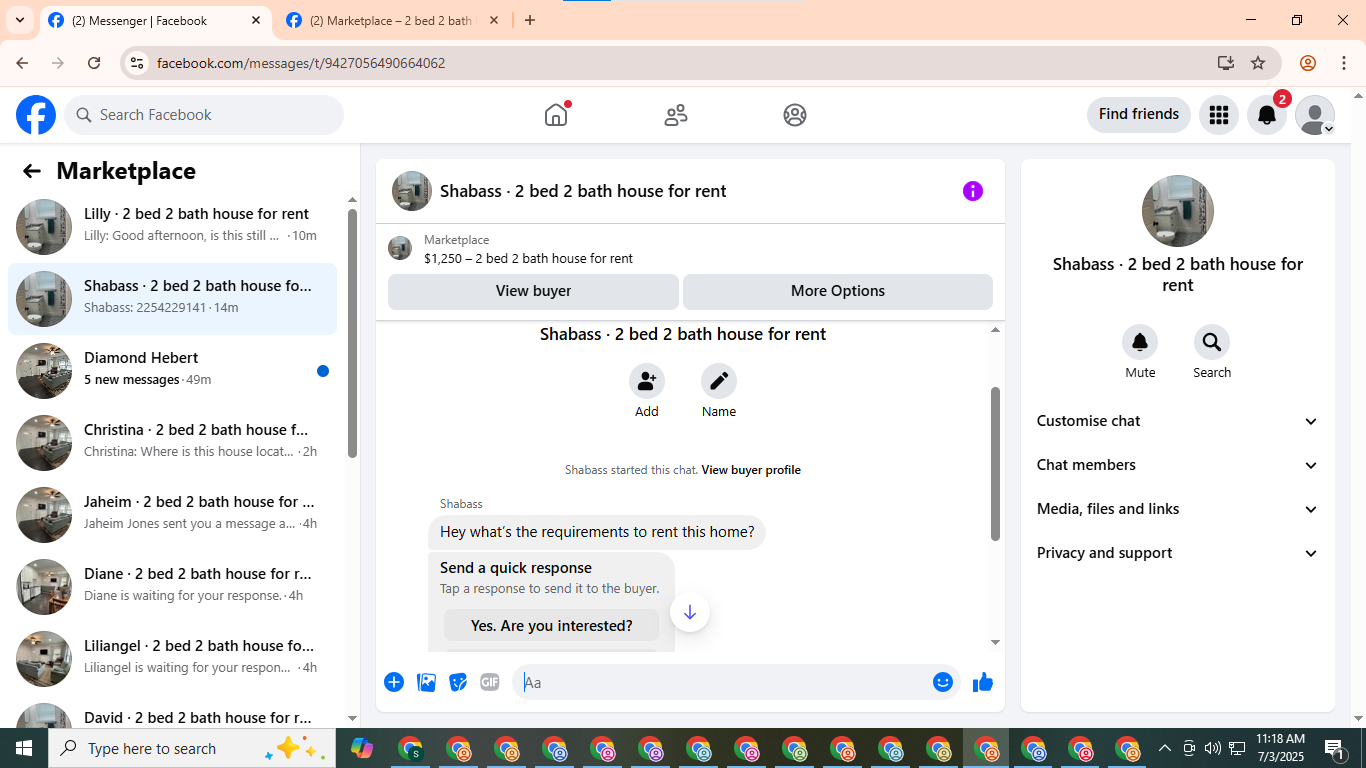Screen dimensions: 1366x768
Task: Open the tab search dropdown arrow
Action: (19, 20)
